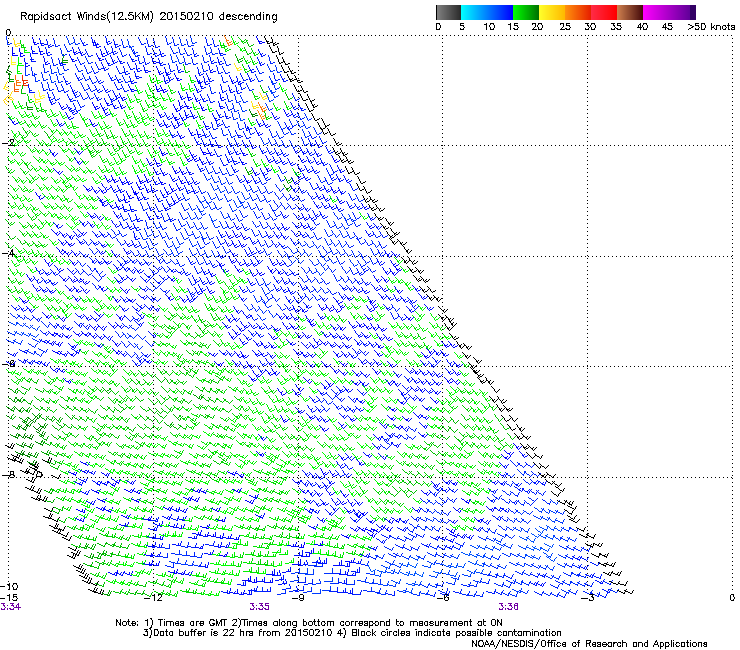Click the 'Times are GMT' note line
This screenshot has height=650, width=740.
309,623
